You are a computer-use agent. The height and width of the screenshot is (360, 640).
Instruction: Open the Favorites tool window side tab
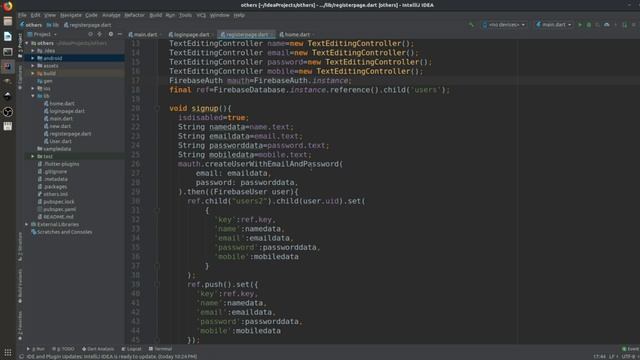coord(20,325)
